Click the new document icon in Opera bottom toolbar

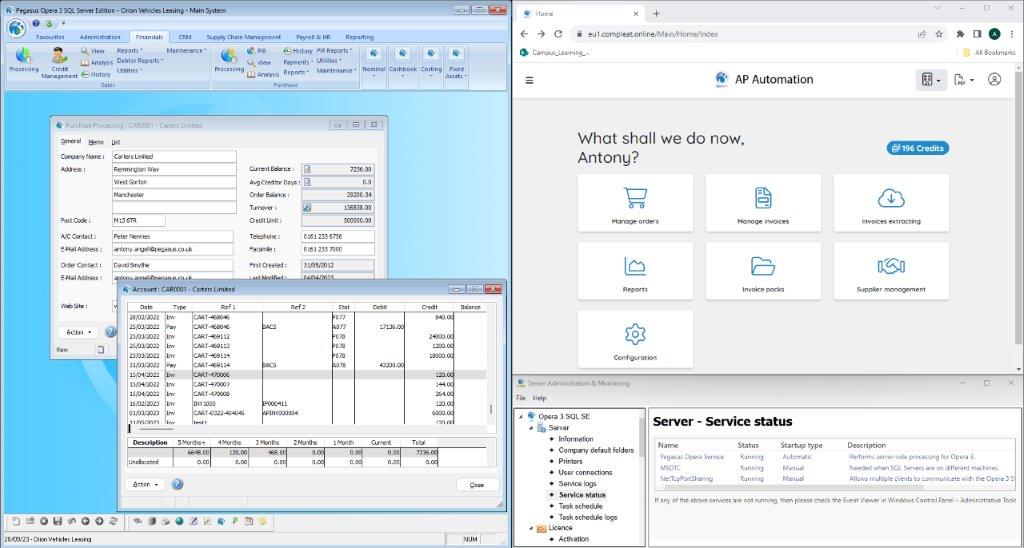[x=16, y=521]
